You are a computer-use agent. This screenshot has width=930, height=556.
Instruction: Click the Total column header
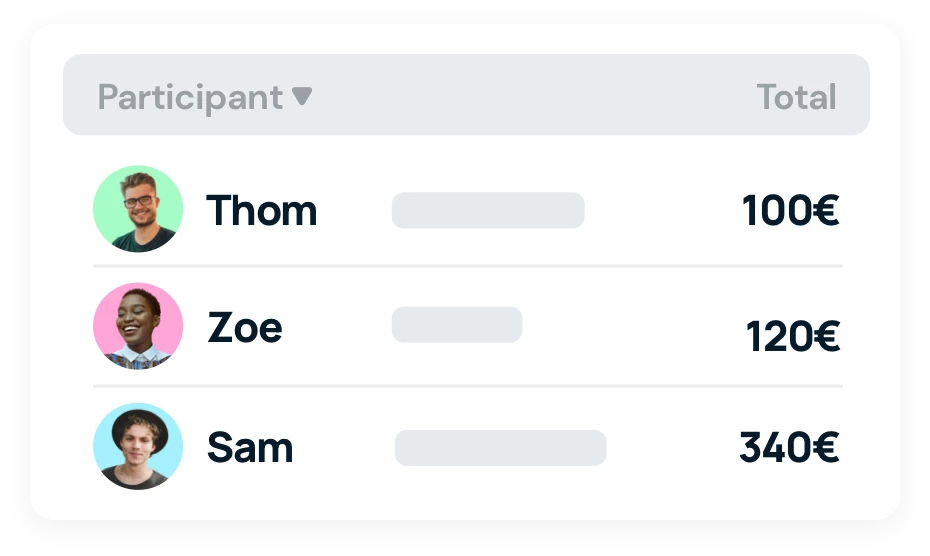click(x=796, y=98)
